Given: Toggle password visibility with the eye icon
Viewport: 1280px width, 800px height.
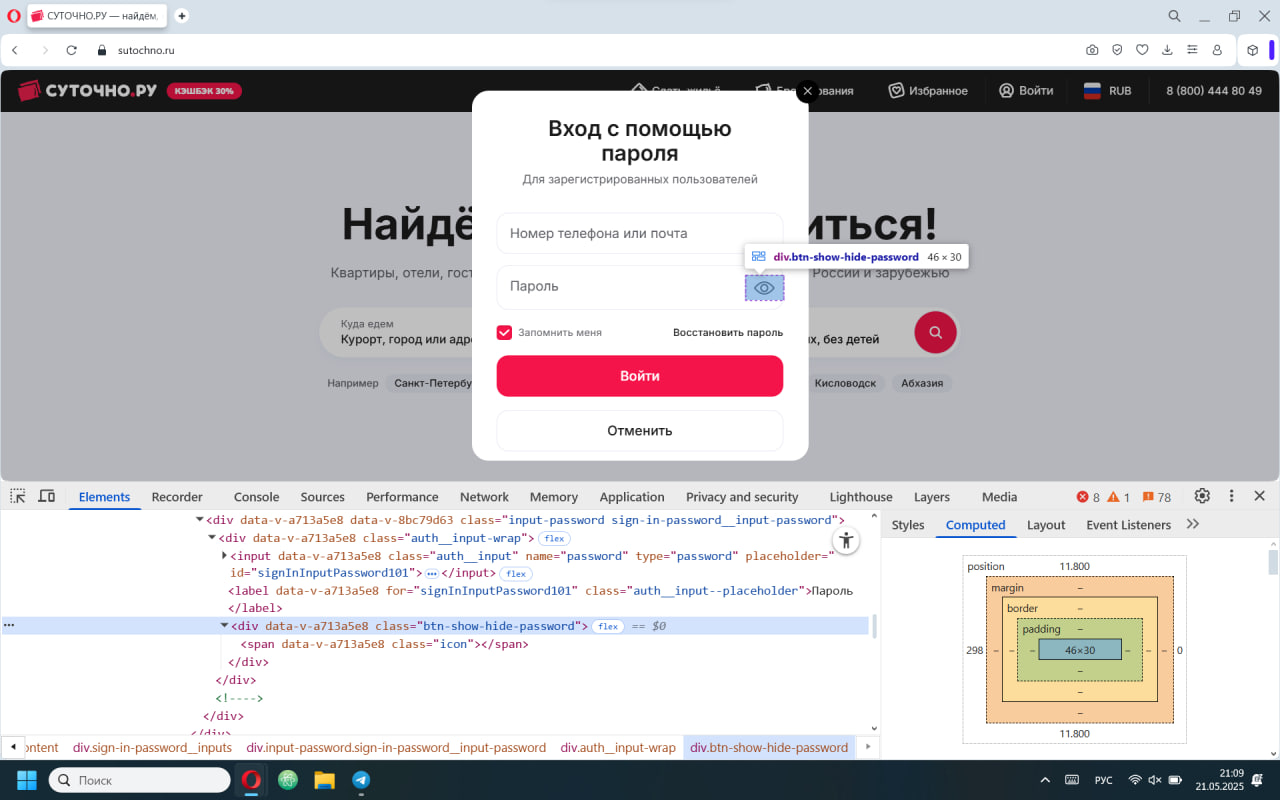Looking at the screenshot, I should 764,287.
